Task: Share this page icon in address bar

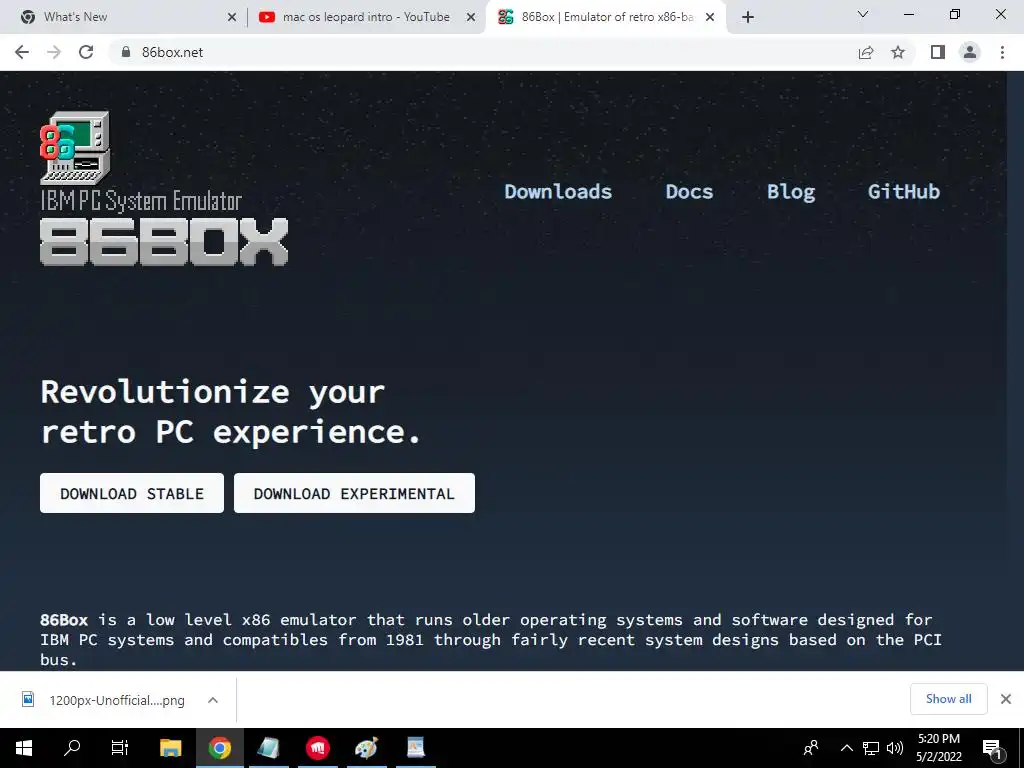Action: coord(865,52)
